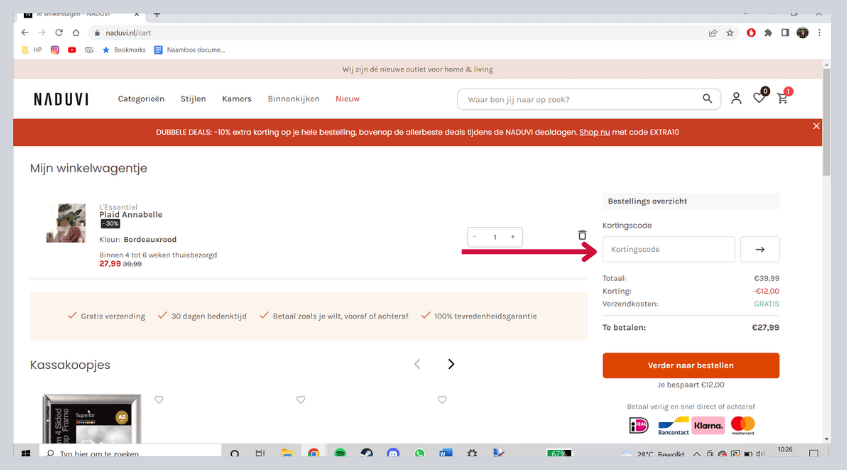
Task: Open the Plaid Annabelle product title
Action: click(x=131, y=214)
